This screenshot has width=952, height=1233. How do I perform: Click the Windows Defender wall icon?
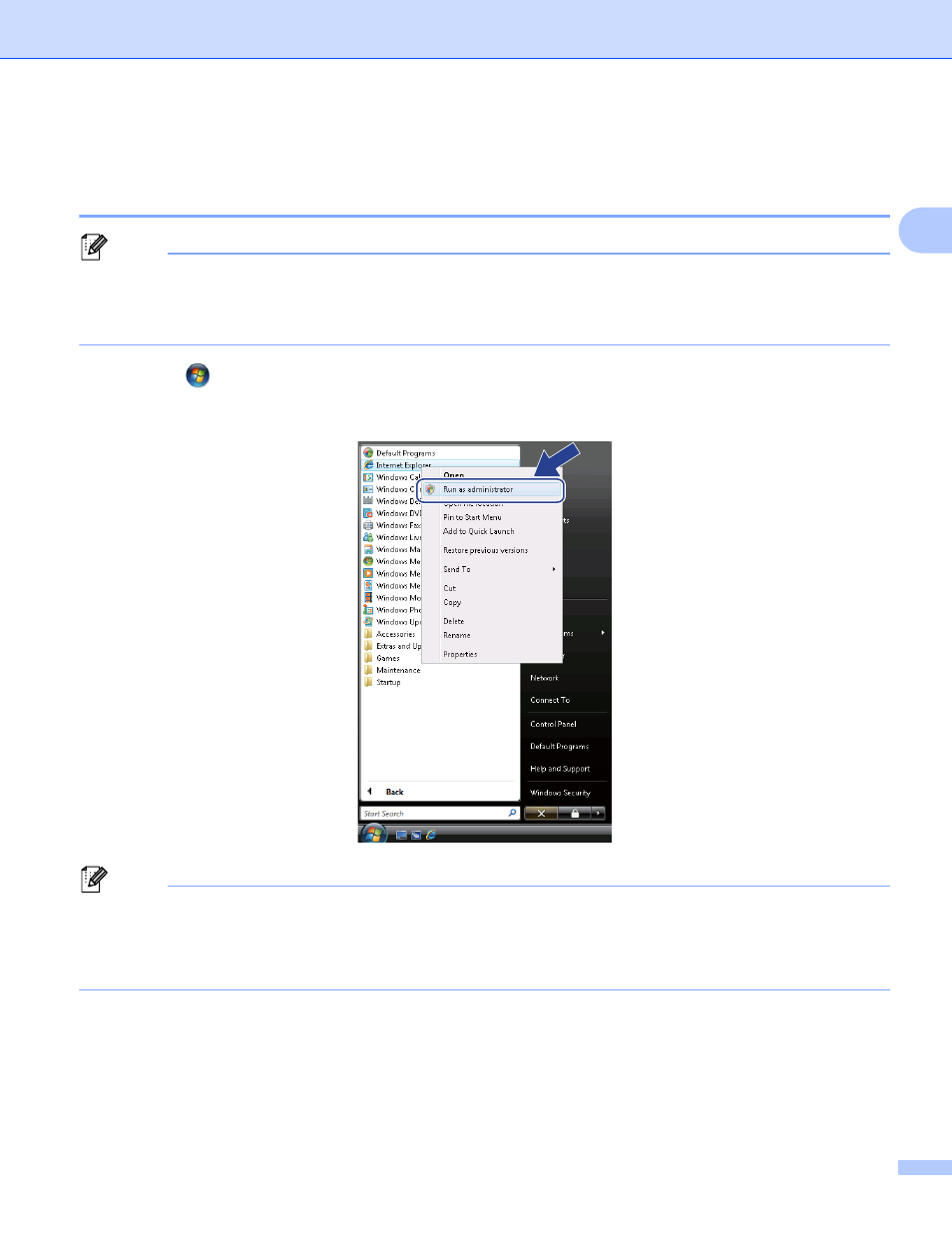point(368,501)
